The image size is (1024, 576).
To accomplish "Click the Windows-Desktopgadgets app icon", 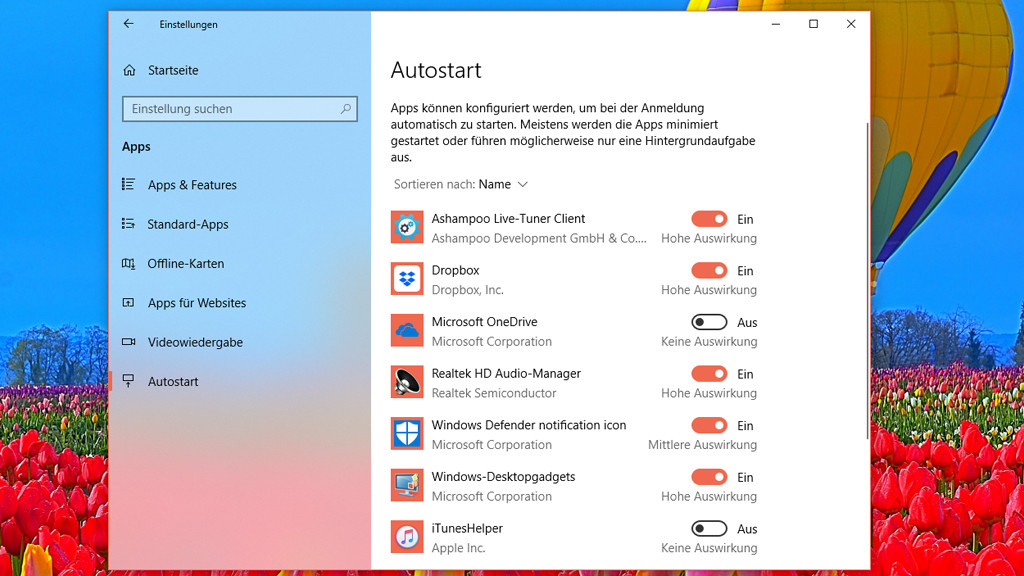I will [x=407, y=485].
